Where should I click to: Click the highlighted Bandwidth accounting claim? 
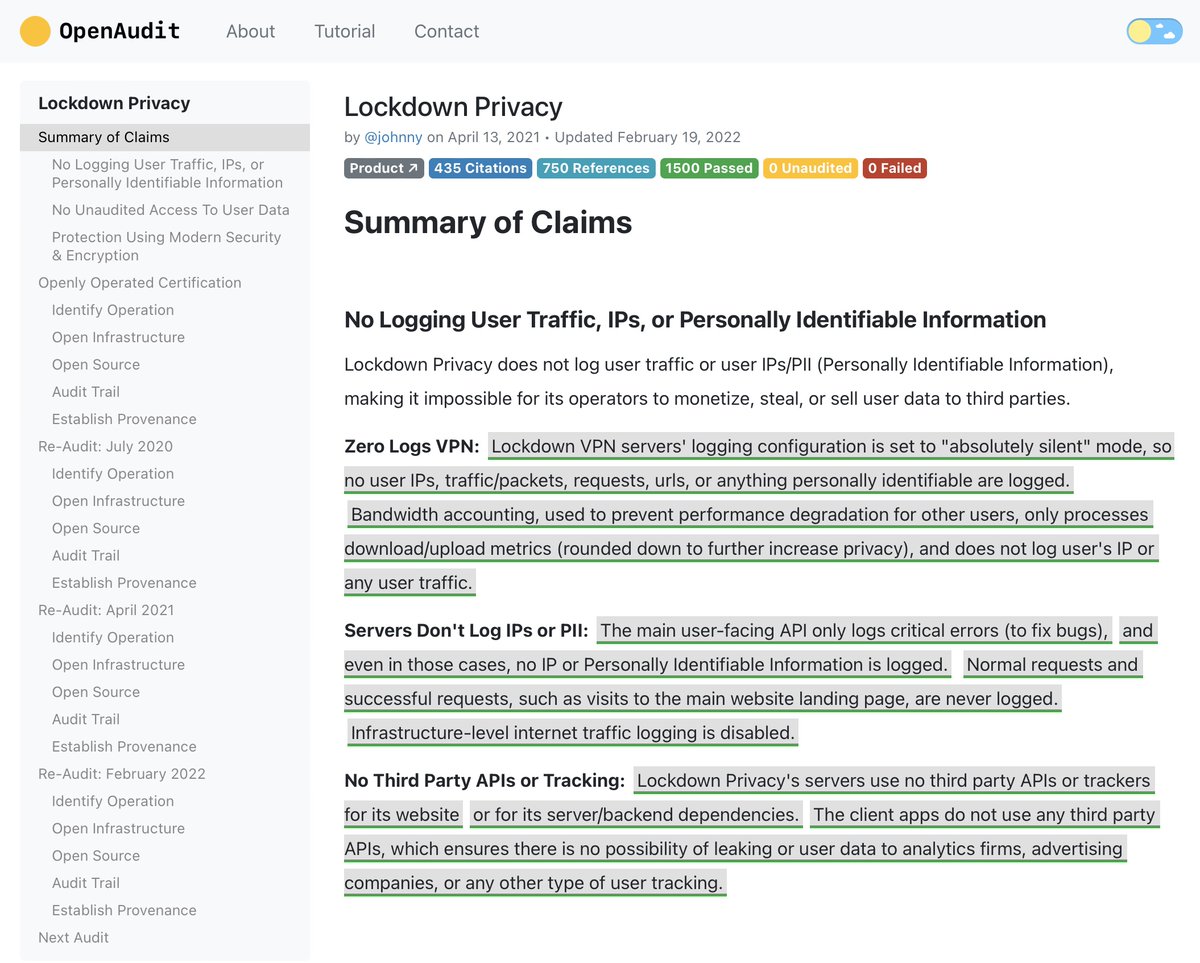(x=750, y=548)
